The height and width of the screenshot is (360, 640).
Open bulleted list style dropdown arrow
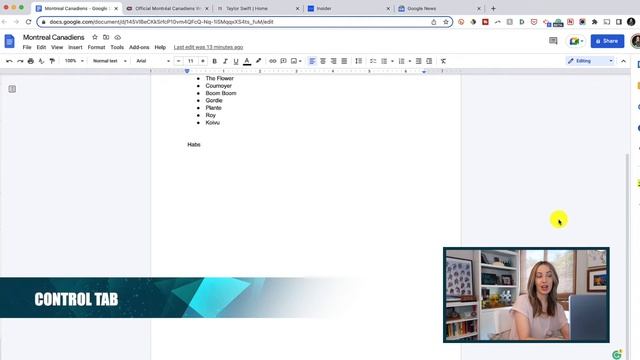392,61
